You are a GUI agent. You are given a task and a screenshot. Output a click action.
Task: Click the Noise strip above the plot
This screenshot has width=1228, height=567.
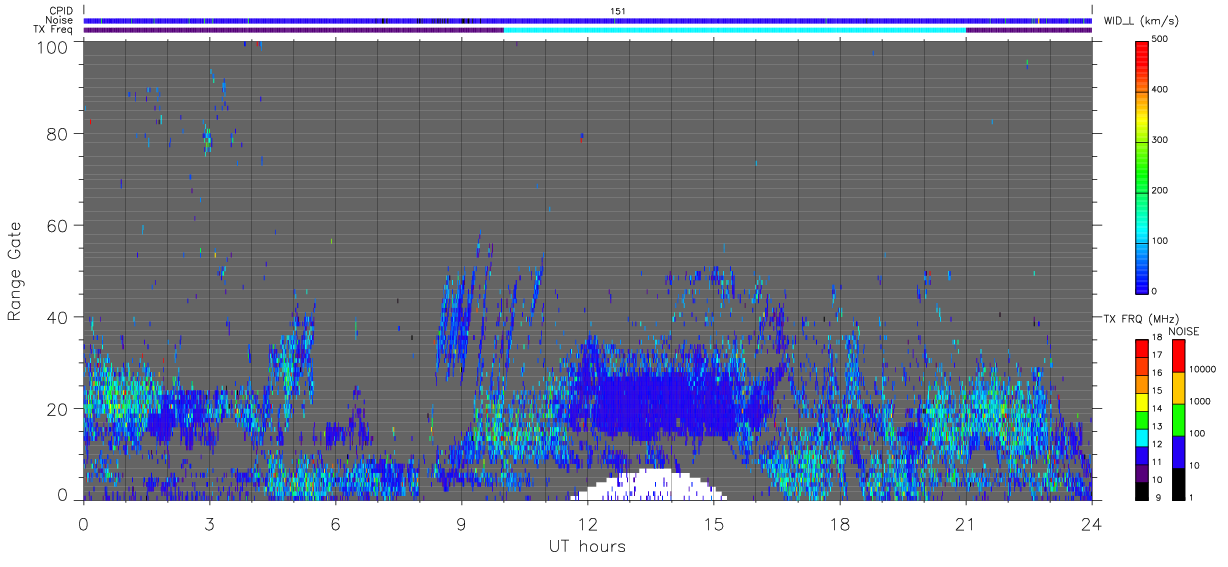tap(588, 20)
